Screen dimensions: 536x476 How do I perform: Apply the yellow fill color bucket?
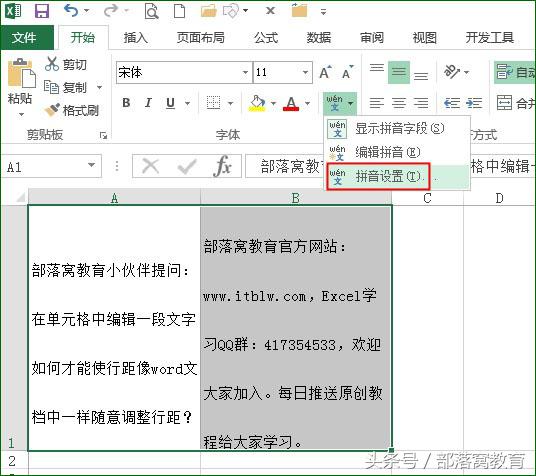click(x=257, y=103)
